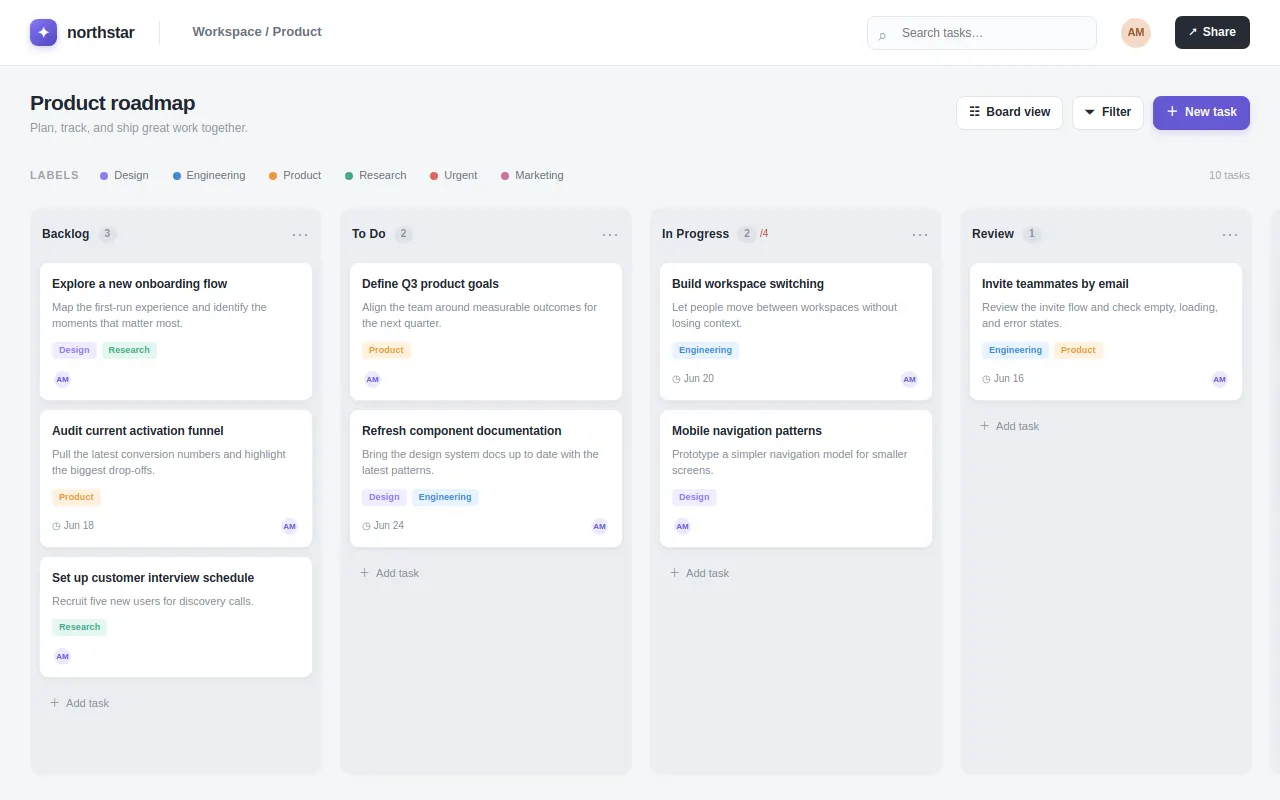The image size is (1280, 800).
Task: Click the Search tasks input field
Action: 982,33
